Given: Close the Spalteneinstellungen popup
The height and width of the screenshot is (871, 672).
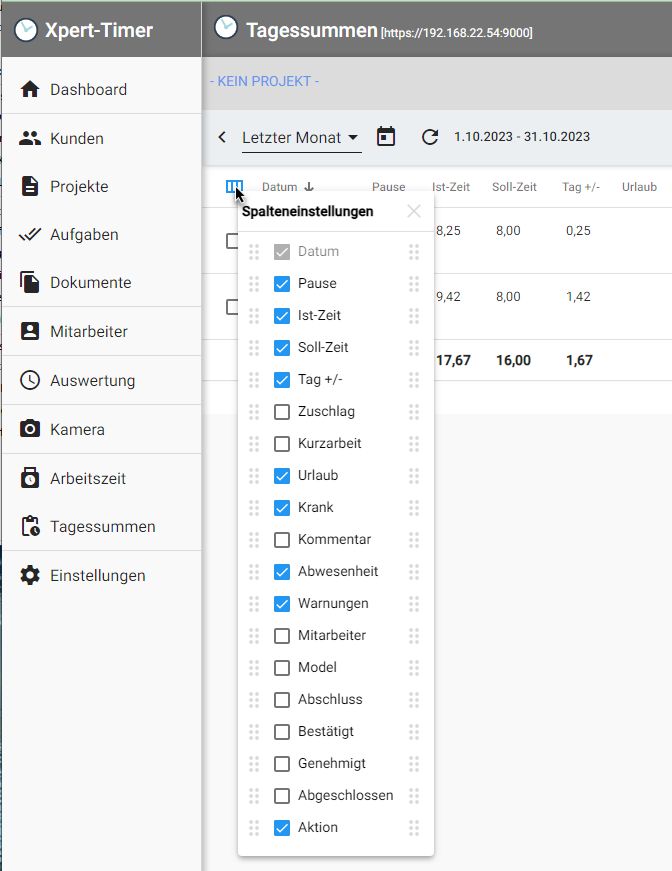Looking at the screenshot, I should click(x=414, y=211).
